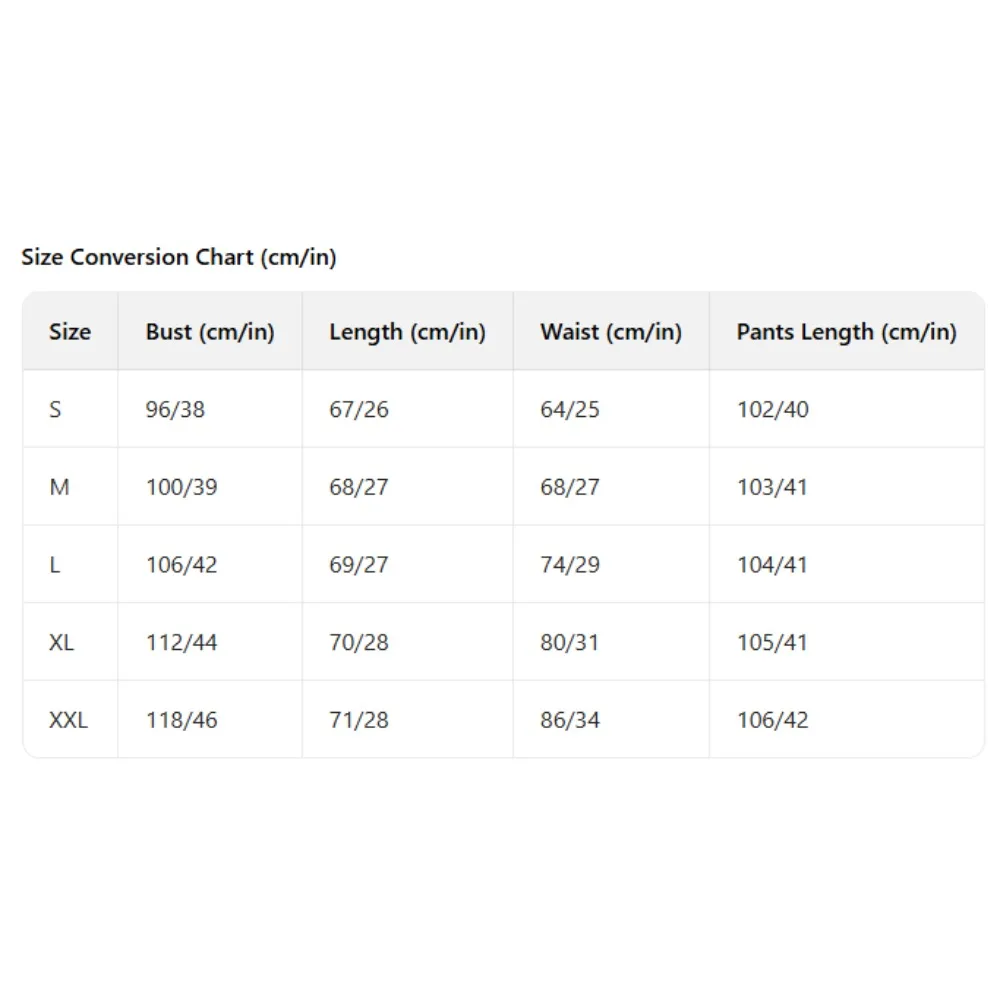Click the Size Conversion Chart heading

point(179,257)
